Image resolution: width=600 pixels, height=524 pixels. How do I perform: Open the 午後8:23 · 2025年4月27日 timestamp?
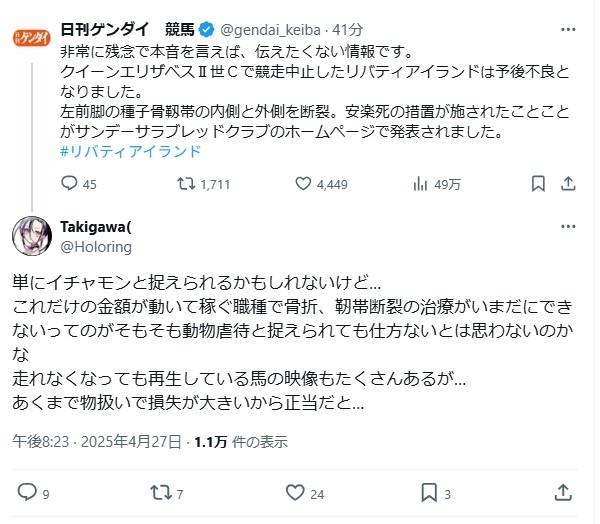(98, 441)
